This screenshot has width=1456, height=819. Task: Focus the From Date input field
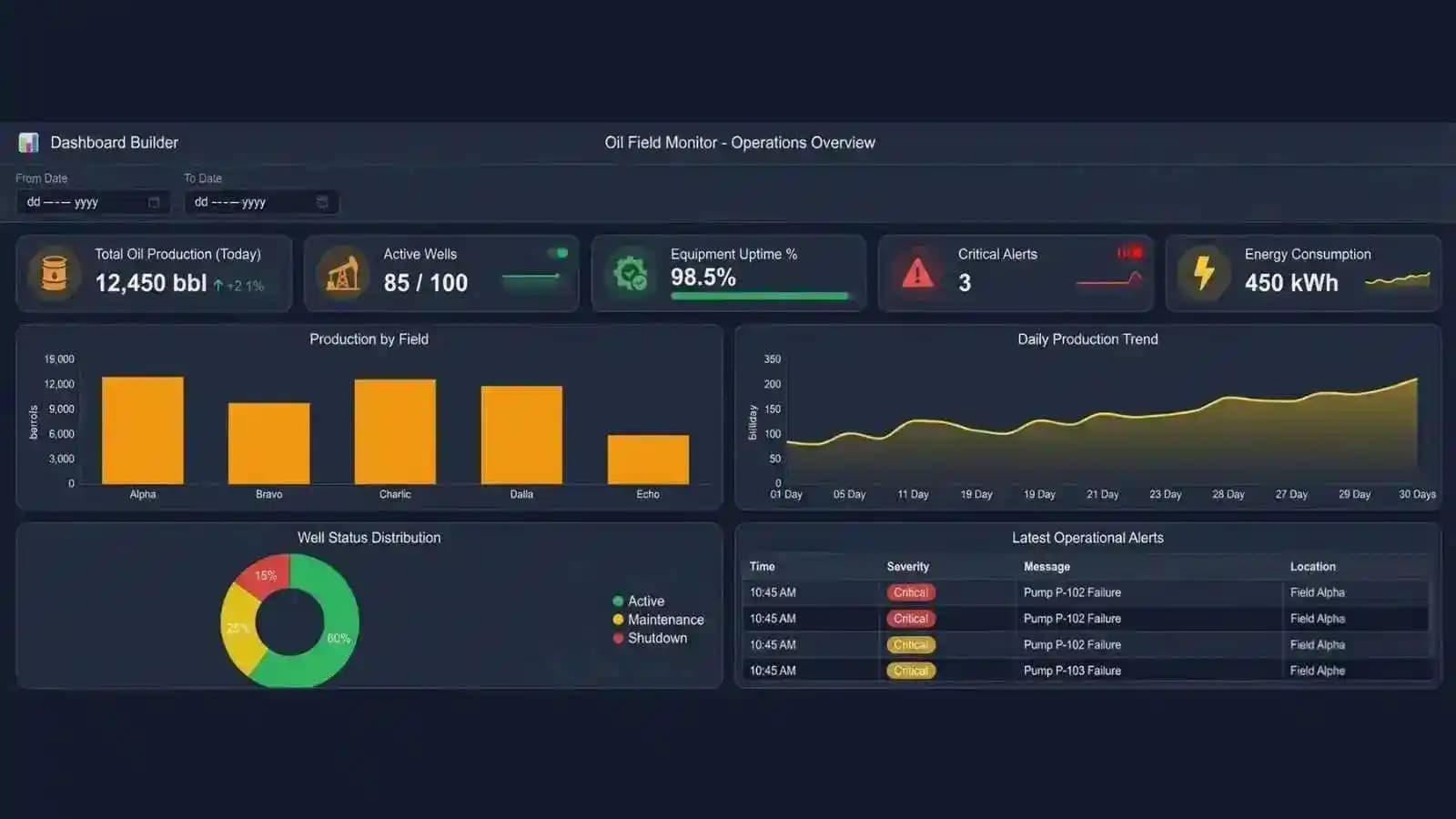(93, 202)
